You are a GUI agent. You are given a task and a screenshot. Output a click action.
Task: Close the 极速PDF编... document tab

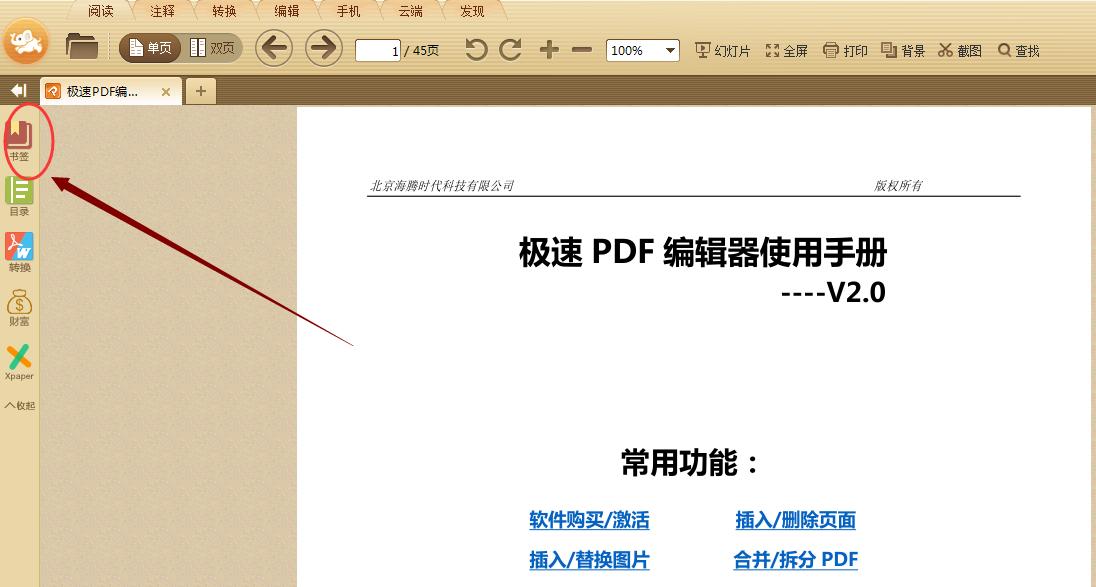[166, 92]
